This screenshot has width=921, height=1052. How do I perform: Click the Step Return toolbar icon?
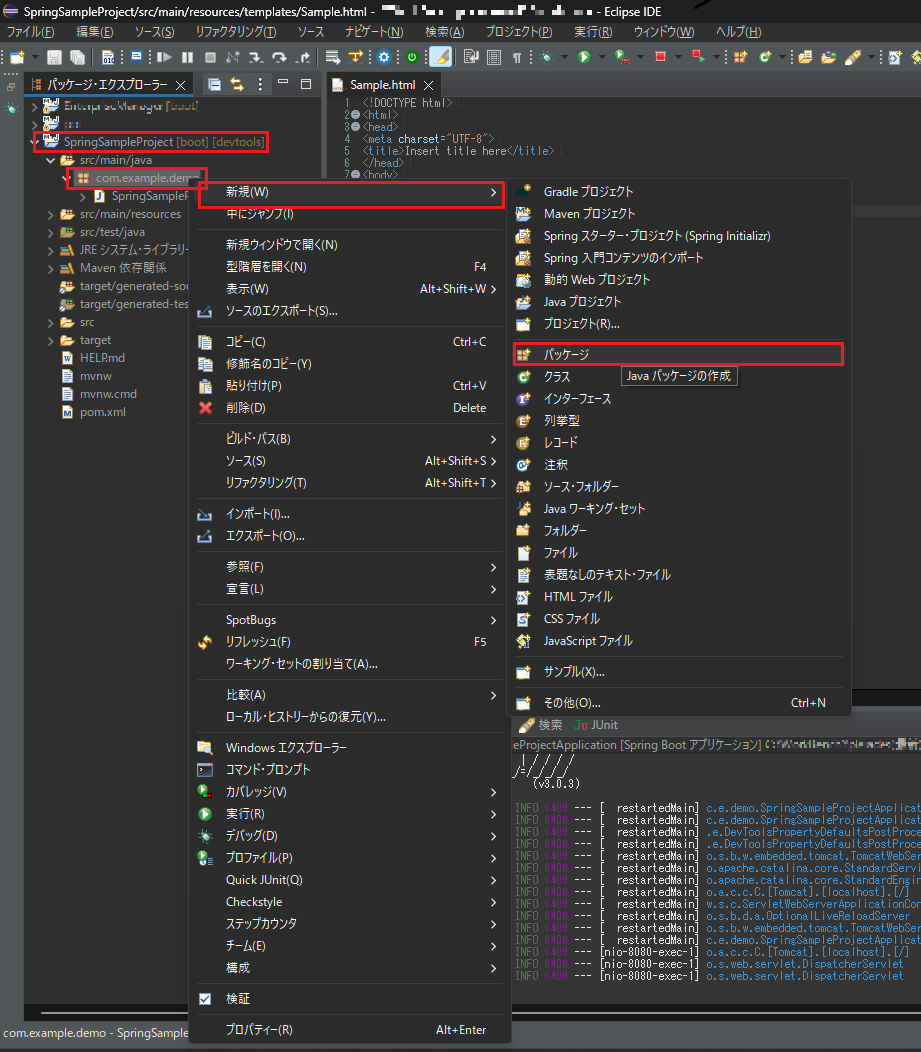303,58
